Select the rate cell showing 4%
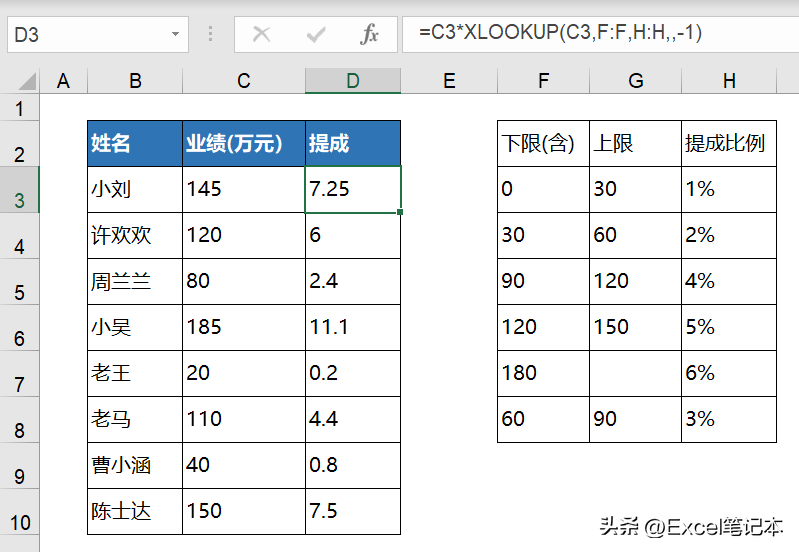799x552 pixels. click(x=729, y=282)
